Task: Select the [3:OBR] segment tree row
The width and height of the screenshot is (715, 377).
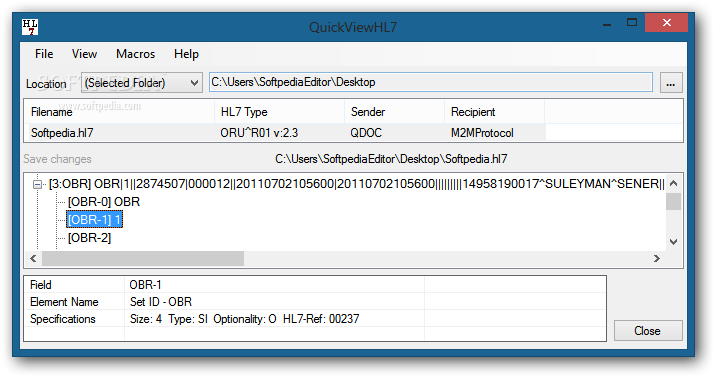Action: tap(357, 184)
